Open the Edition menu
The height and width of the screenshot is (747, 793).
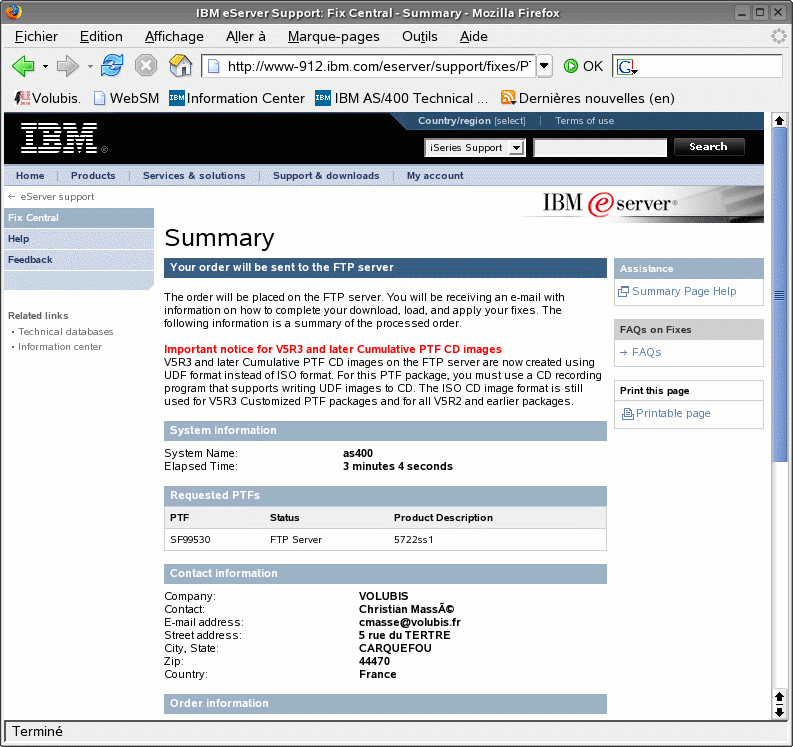coord(101,36)
